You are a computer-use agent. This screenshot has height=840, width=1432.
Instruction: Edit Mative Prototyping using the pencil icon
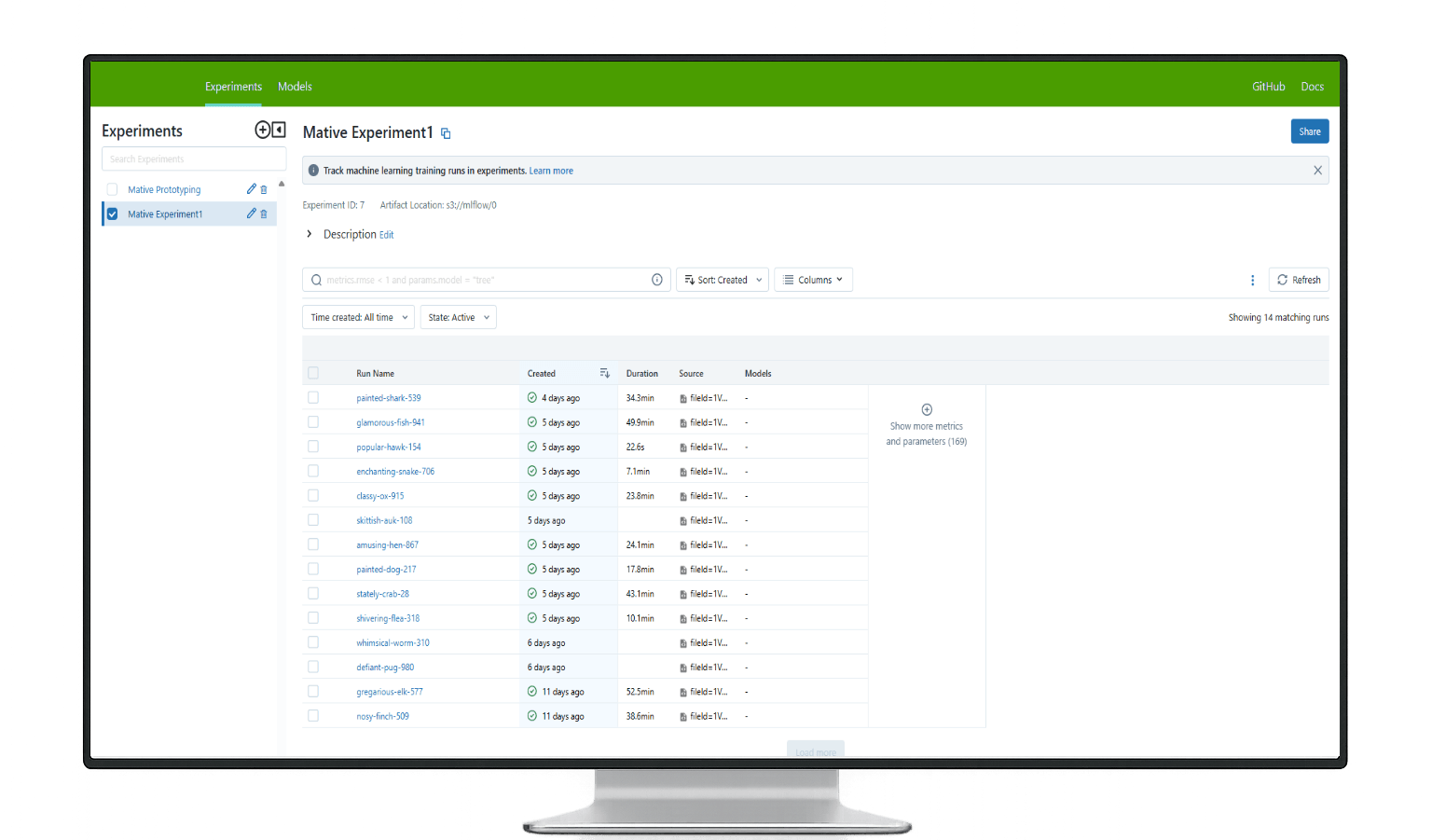click(250, 188)
